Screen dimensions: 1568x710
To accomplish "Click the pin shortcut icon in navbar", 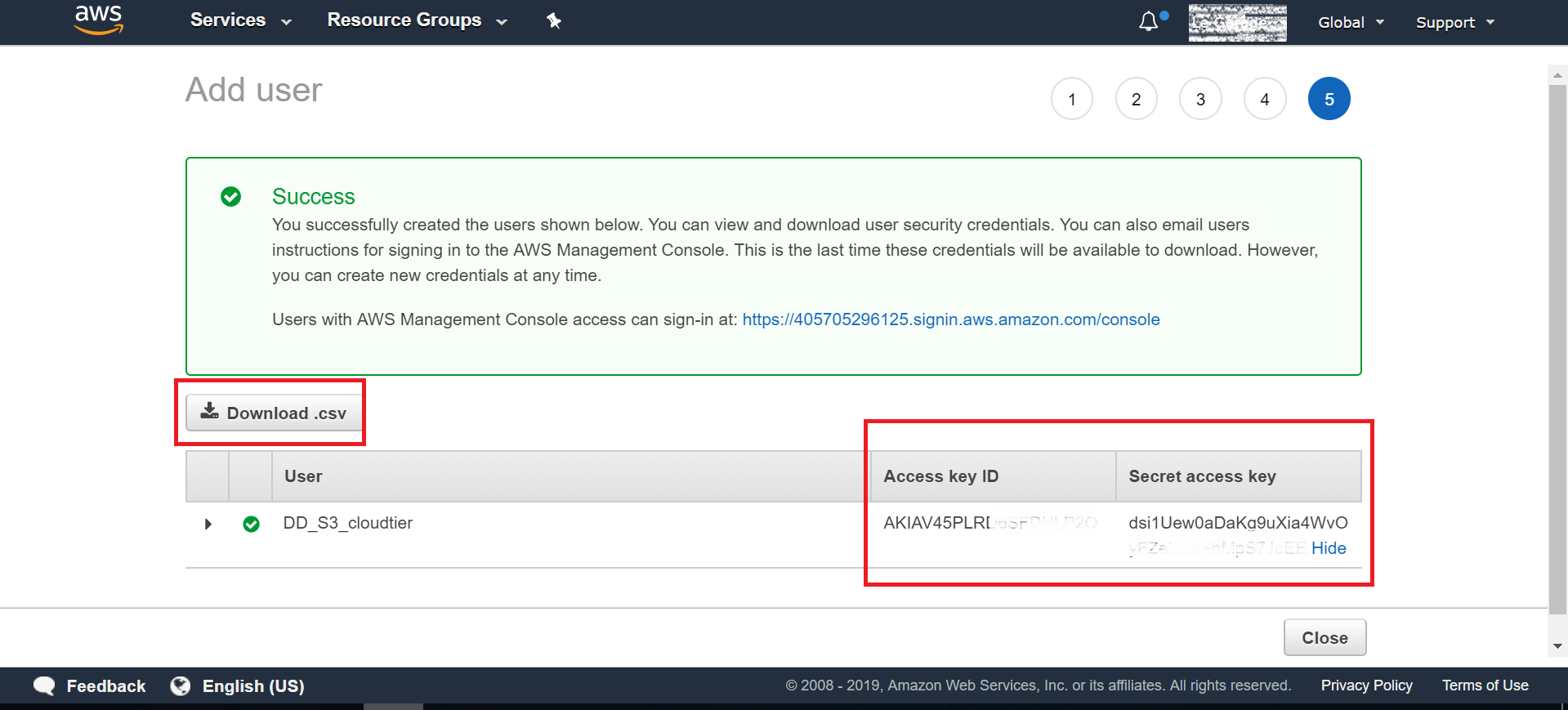I will [x=554, y=21].
